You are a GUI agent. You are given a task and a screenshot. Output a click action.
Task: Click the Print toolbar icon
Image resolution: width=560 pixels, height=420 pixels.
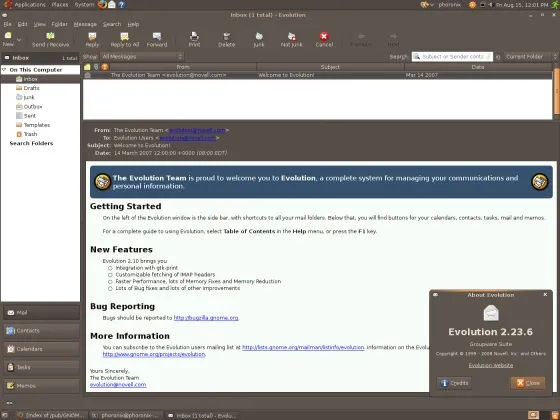point(194,36)
